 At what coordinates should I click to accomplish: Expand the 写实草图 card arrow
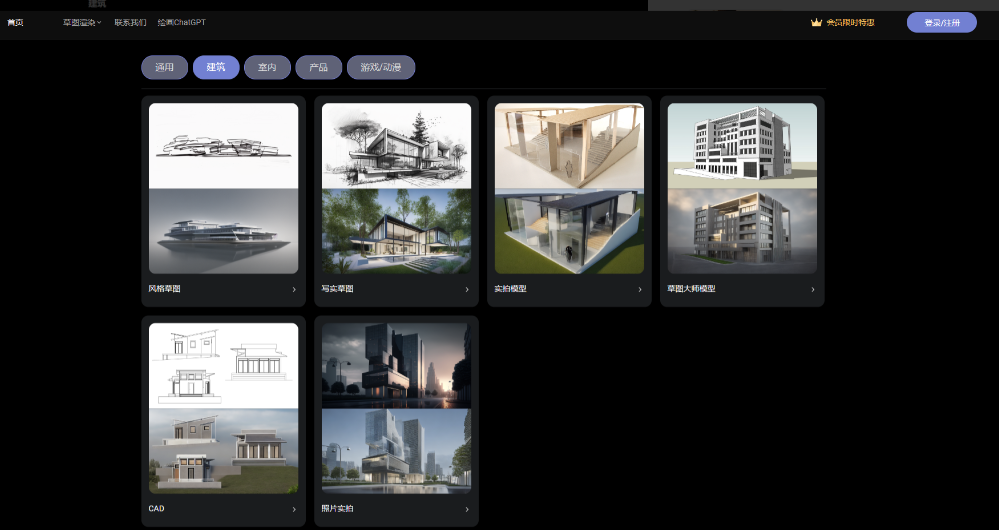466,290
